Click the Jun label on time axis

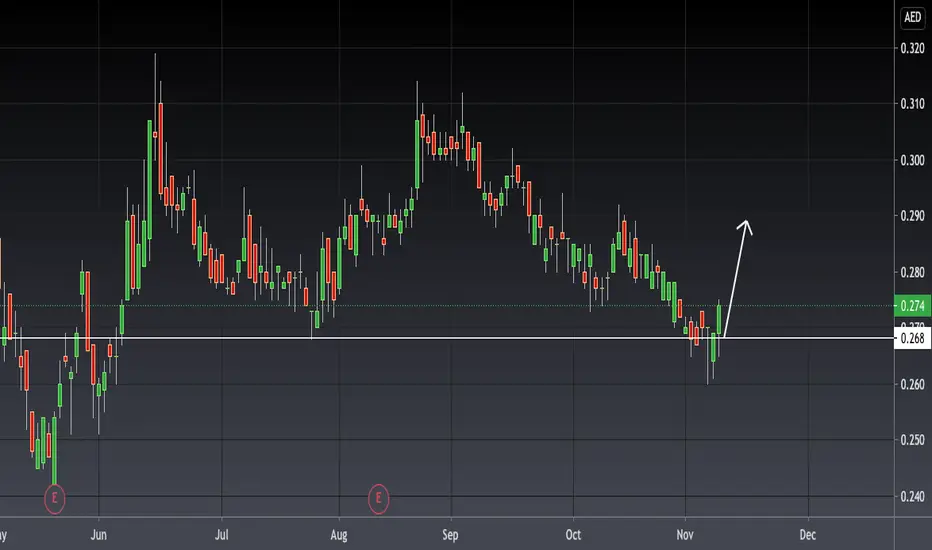tap(99, 535)
